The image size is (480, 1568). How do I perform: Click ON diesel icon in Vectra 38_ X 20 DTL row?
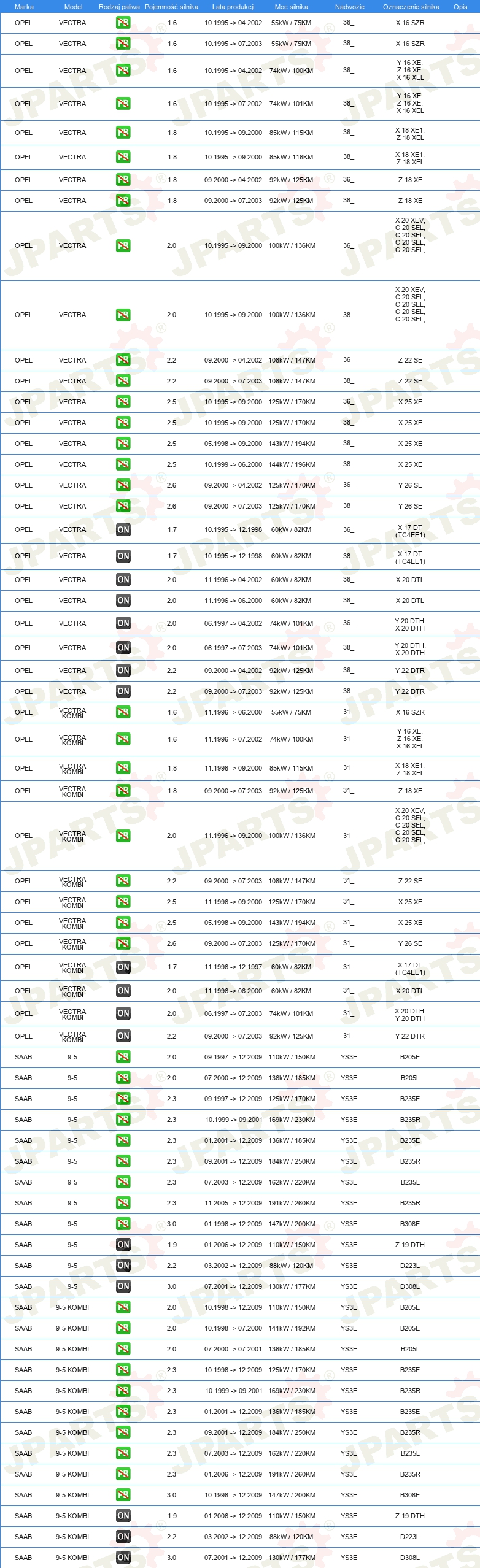pyautogui.click(x=123, y=601)
